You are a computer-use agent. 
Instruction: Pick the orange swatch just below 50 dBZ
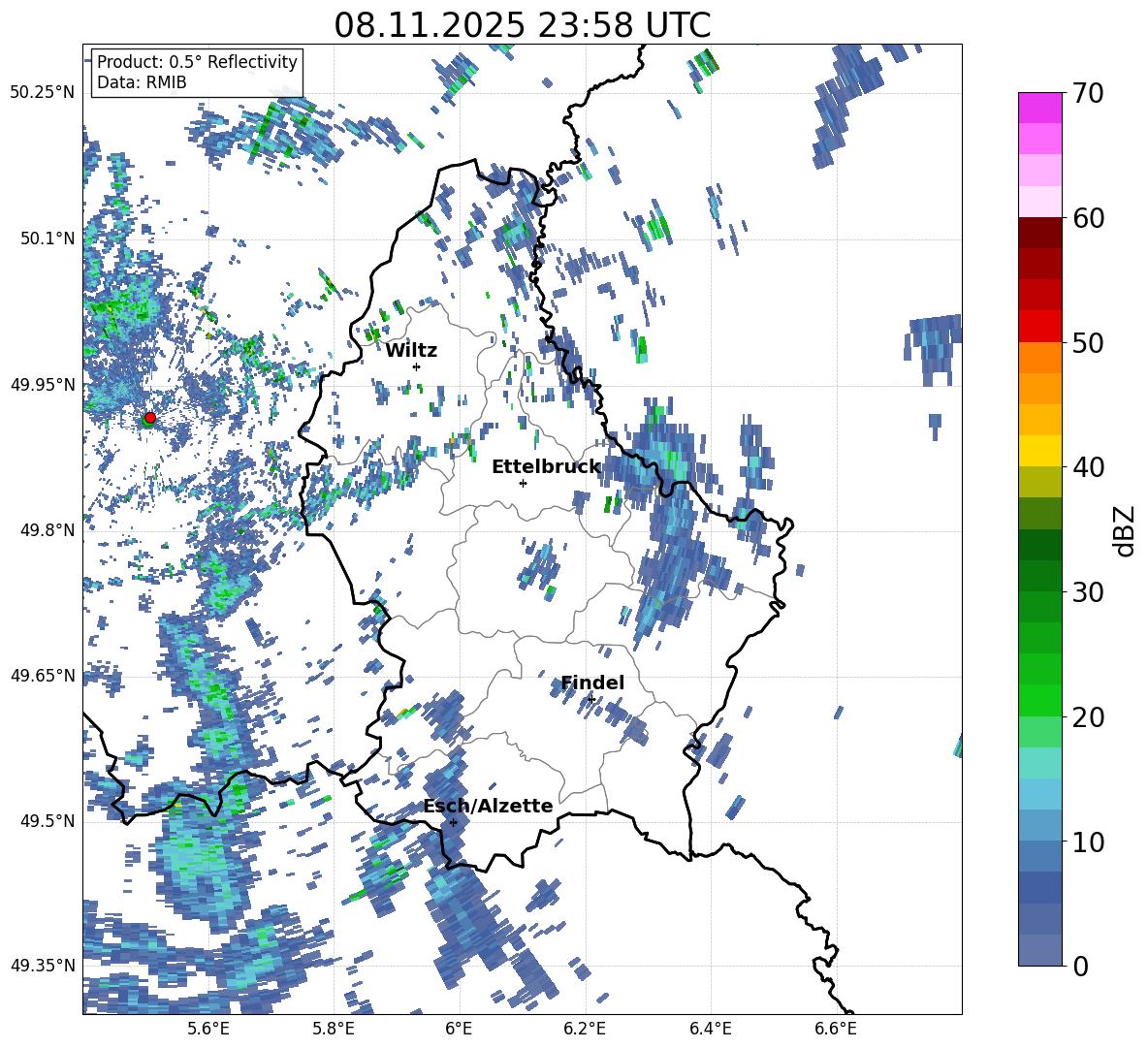[1039, 357]
